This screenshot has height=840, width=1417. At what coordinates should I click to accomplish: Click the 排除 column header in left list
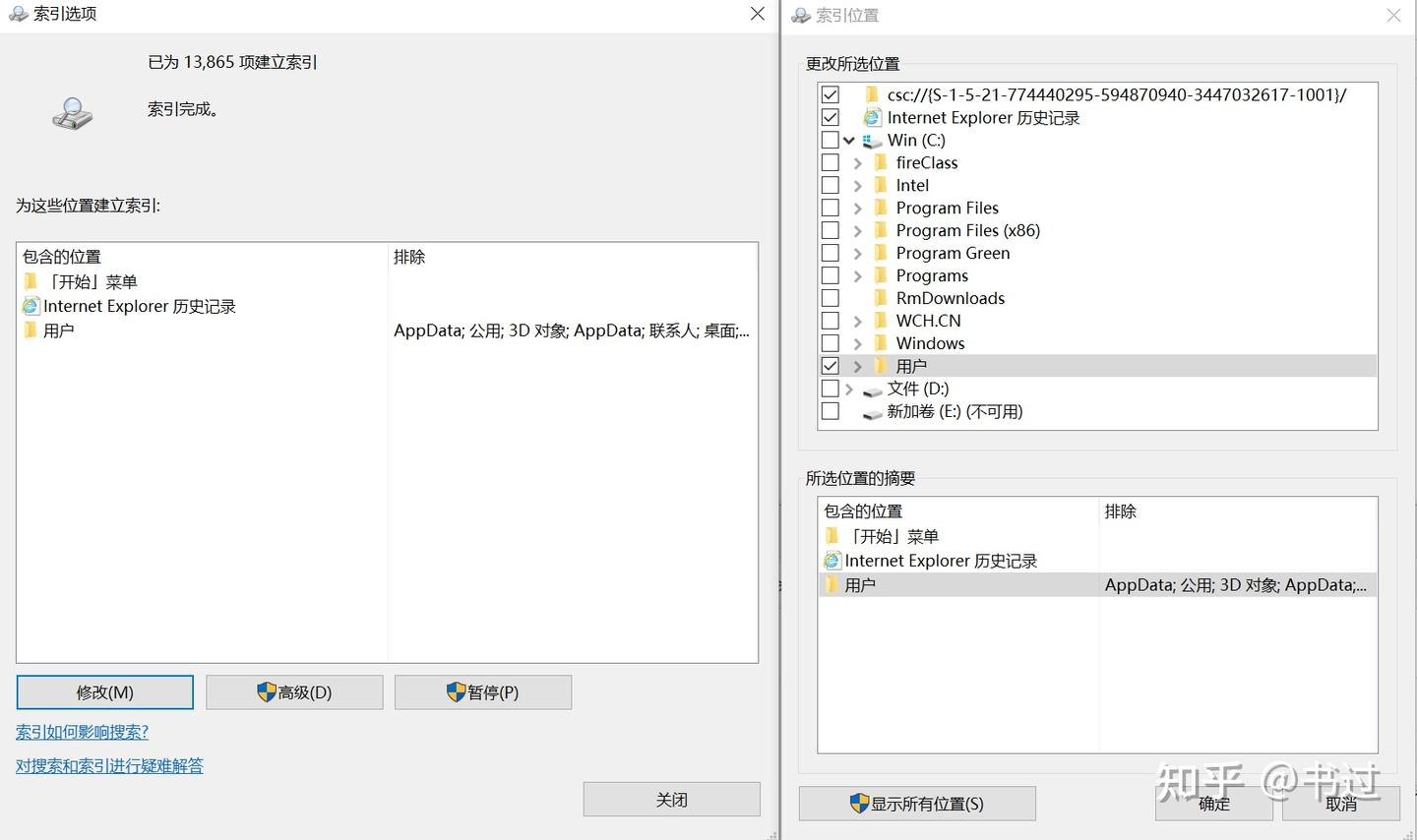[409, 257]
